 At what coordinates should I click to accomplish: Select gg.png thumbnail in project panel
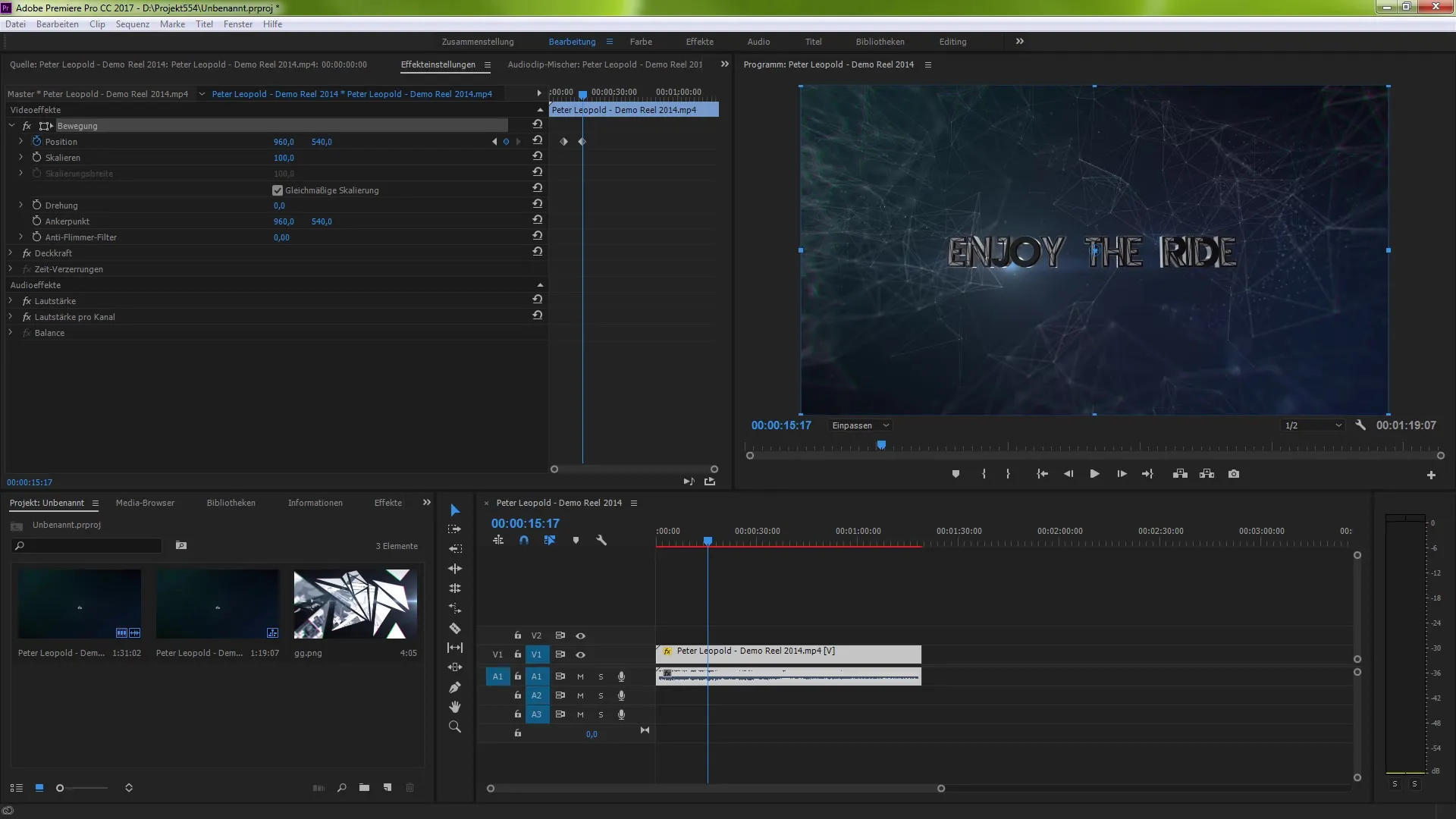[355, 604]
